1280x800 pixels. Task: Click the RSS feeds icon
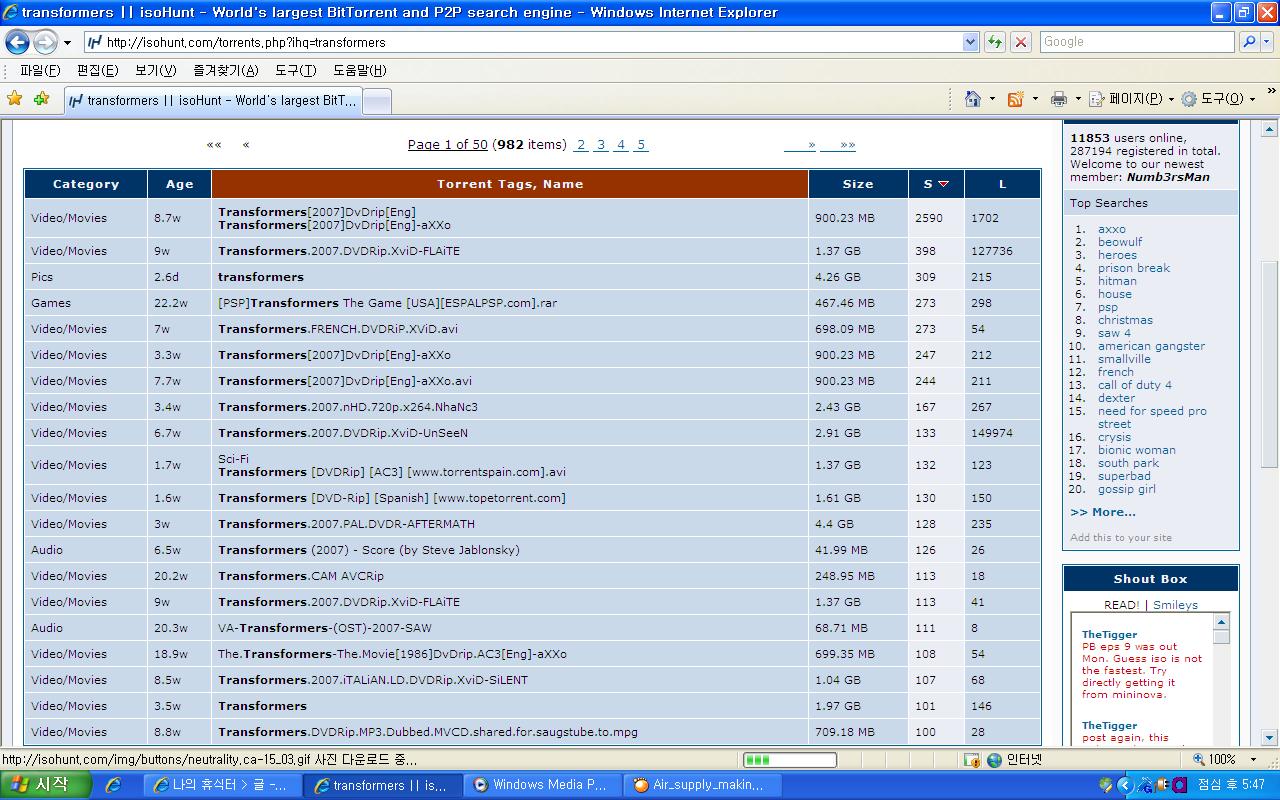coord(1015,99)
